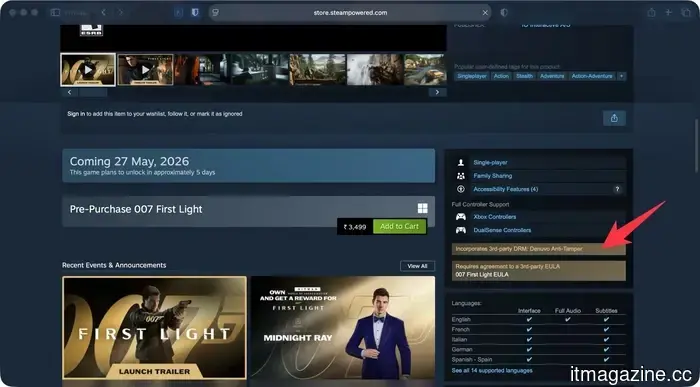
Task: Select the German language row
Action: click(x=538, y=350)
